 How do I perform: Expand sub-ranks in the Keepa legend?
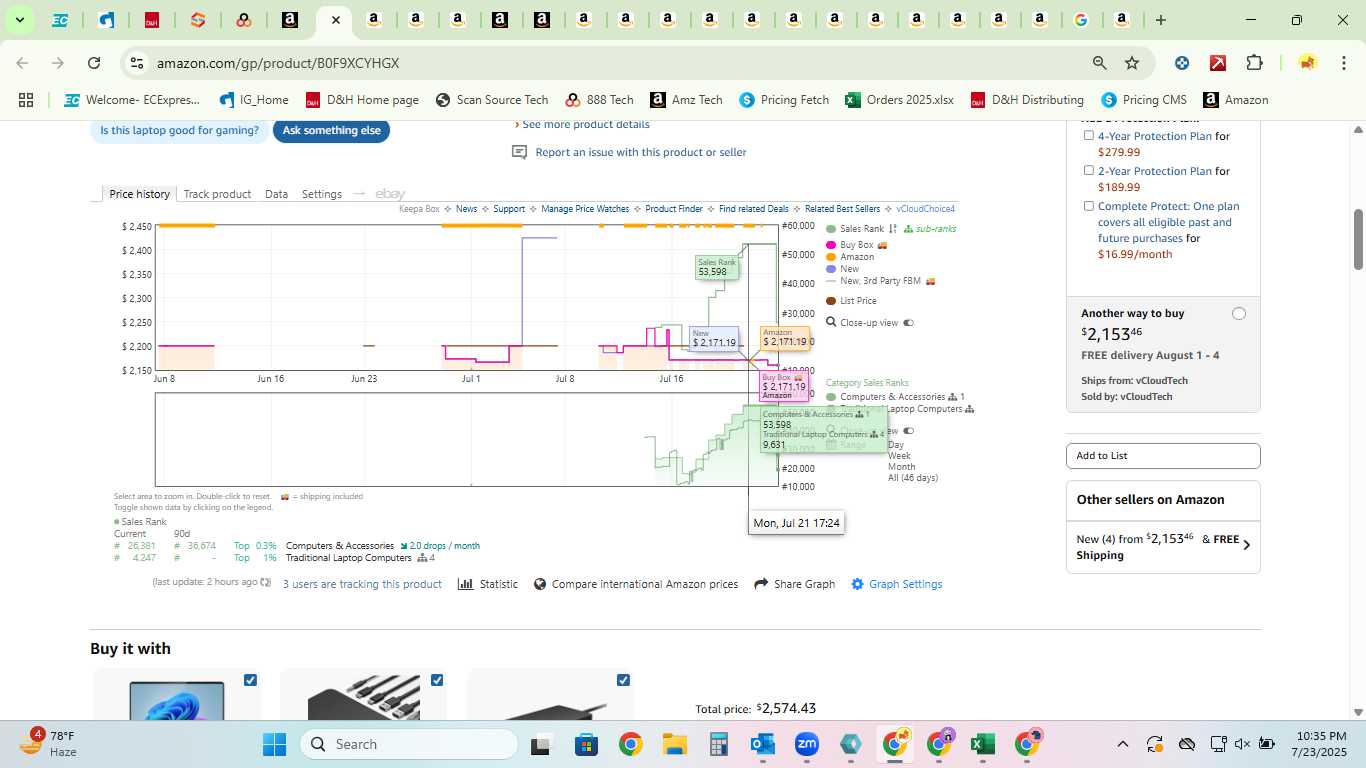(x=929, y=229)
